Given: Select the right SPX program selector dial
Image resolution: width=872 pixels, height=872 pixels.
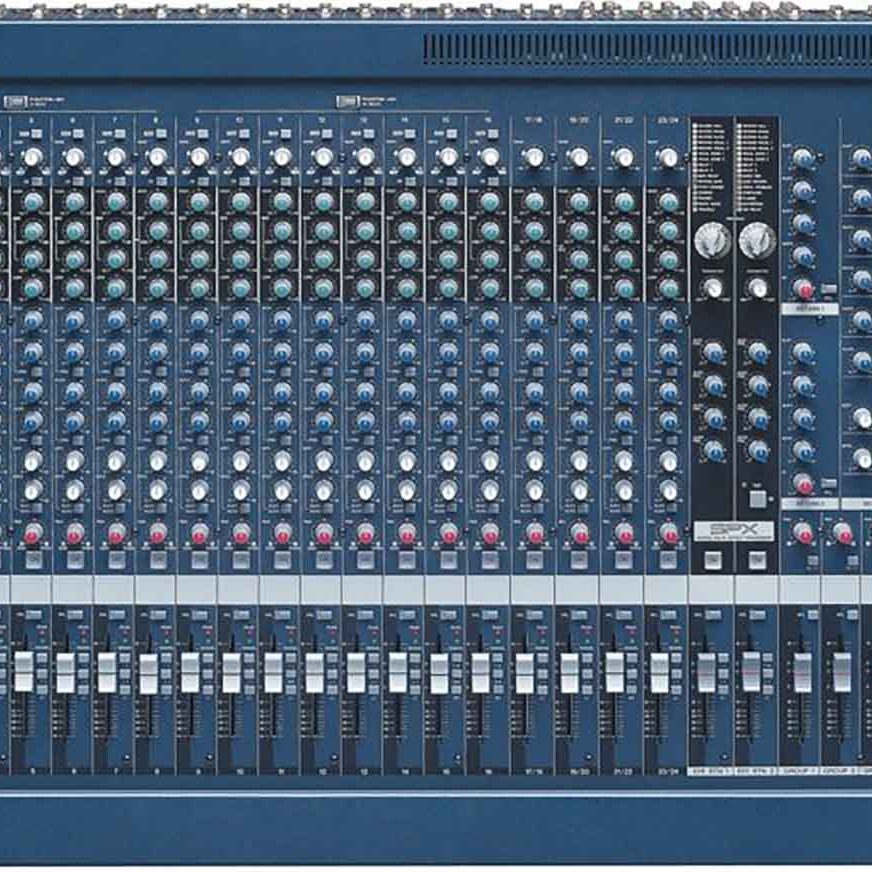Looking at the screenshot, I should [x=756, y=240].
